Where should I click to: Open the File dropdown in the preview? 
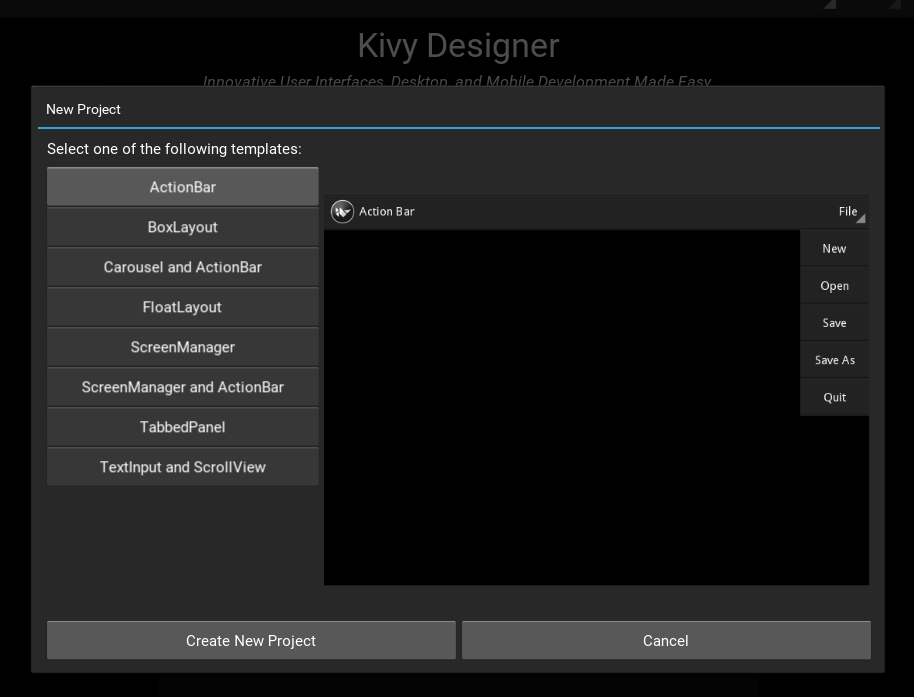click(x=849, y=212)
